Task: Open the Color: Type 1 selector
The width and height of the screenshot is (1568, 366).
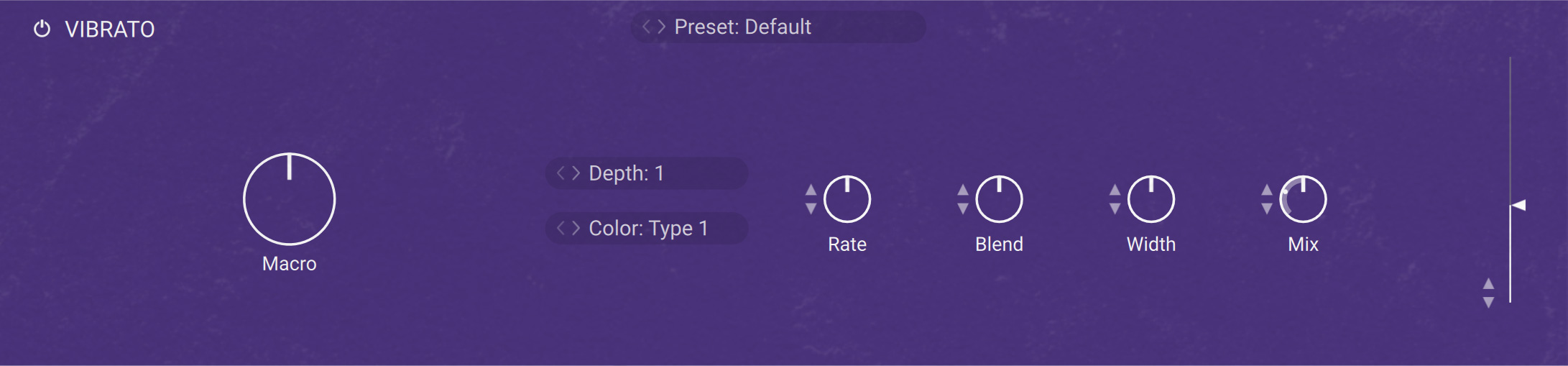Action: click(648, 228)
